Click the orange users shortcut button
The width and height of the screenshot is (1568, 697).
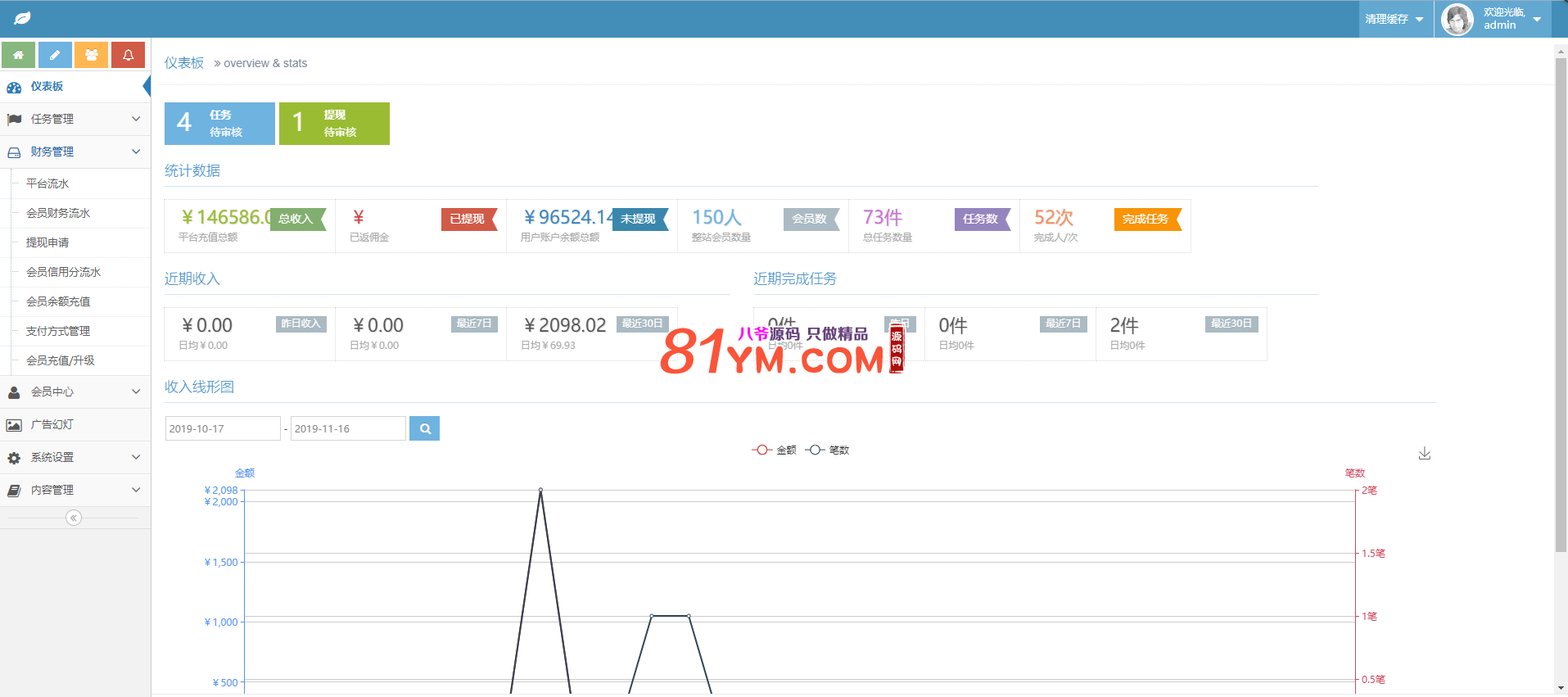coord(92,55)
